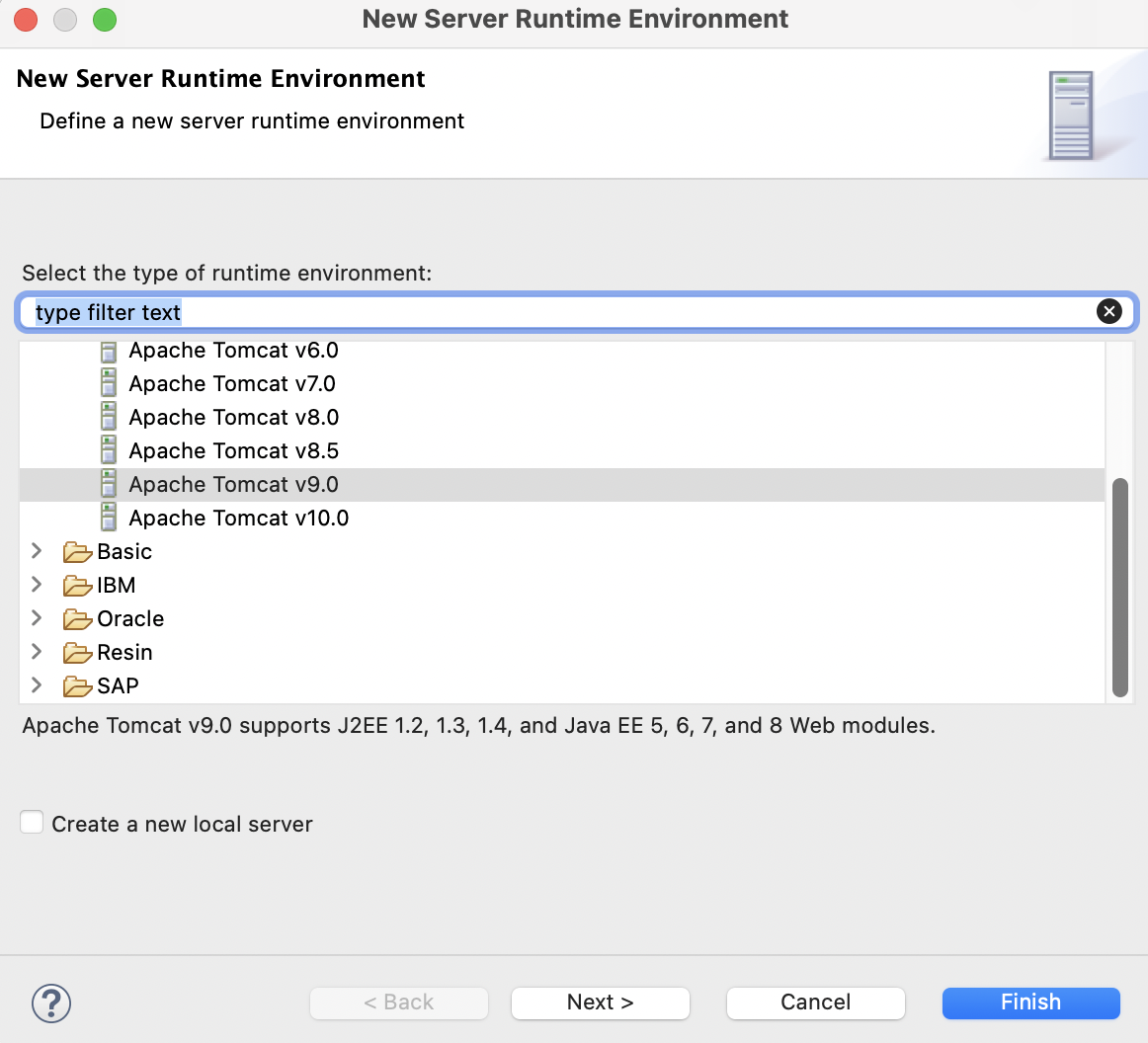Image resolution: width=1148 pixels, height=1043 pixels.
Task: Click the Resin folder label
Action: point(124,653)
